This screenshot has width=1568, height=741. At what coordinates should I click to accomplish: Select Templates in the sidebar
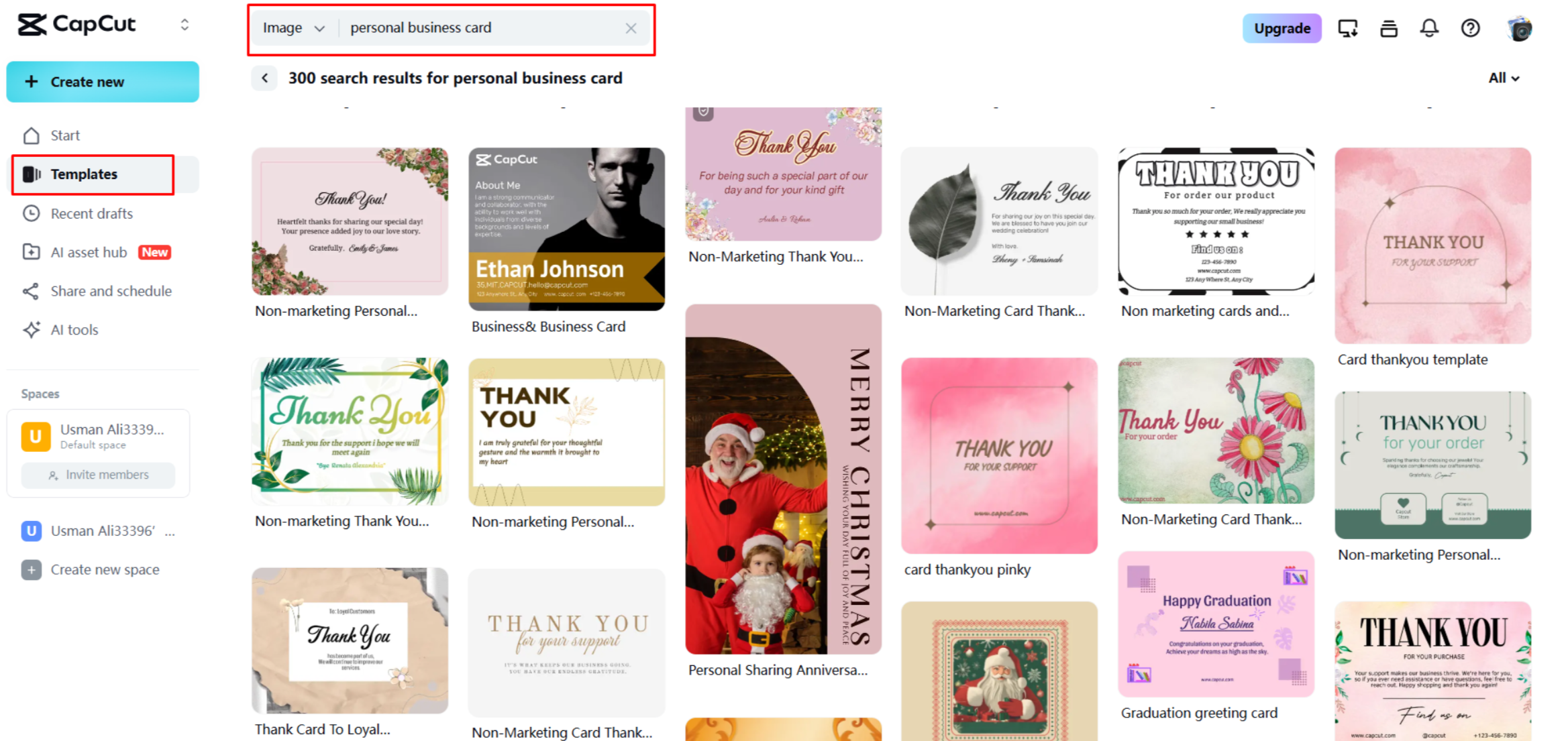click(x=93, y=174)
